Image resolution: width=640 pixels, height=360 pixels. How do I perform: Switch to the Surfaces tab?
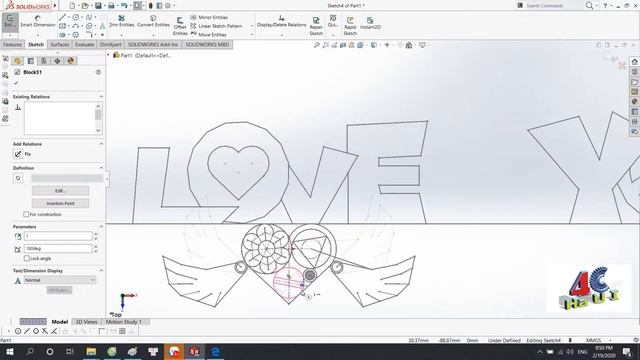point(60,44)
